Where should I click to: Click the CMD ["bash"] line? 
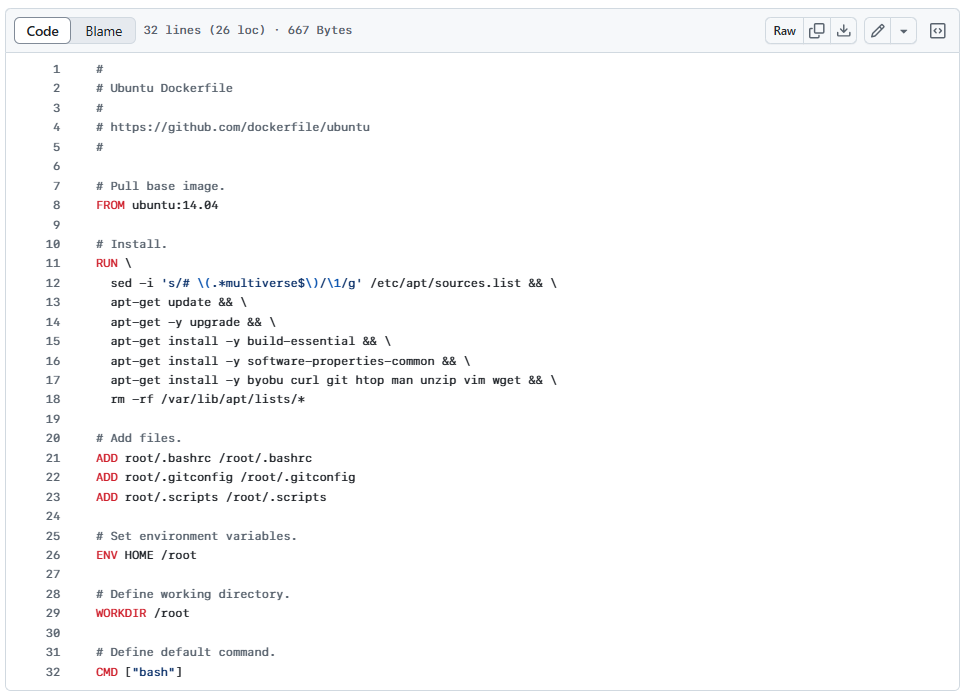pos(139,672)
